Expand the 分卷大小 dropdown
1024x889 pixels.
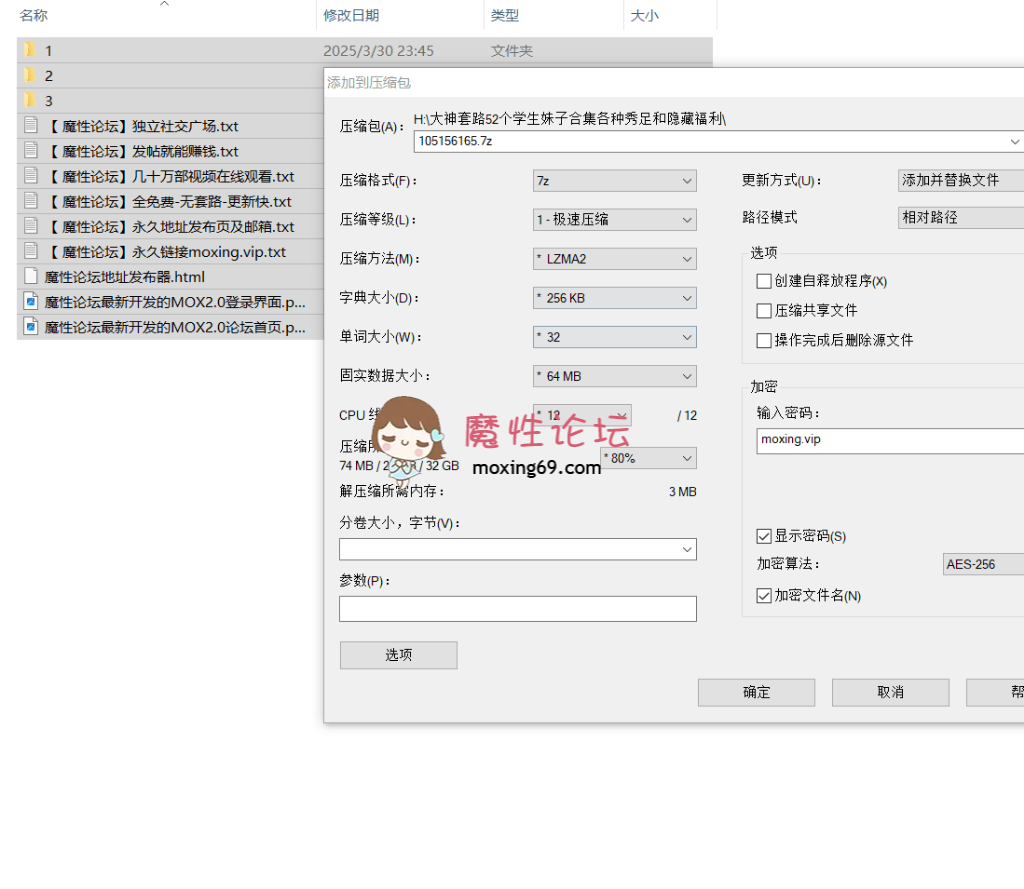click(x=686, y=549)
